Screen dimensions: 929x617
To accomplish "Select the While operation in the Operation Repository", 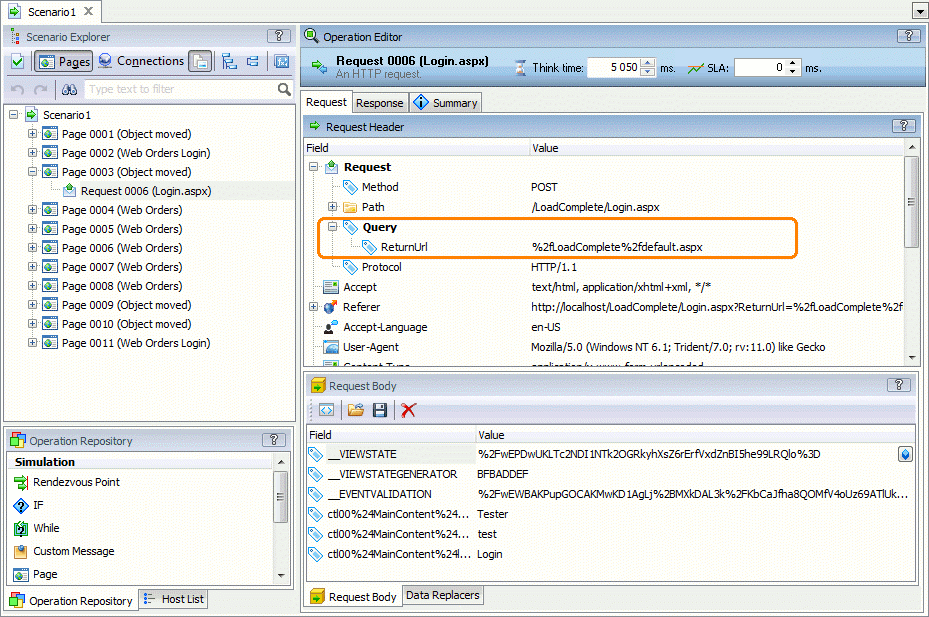I will (x=22, y=528).
